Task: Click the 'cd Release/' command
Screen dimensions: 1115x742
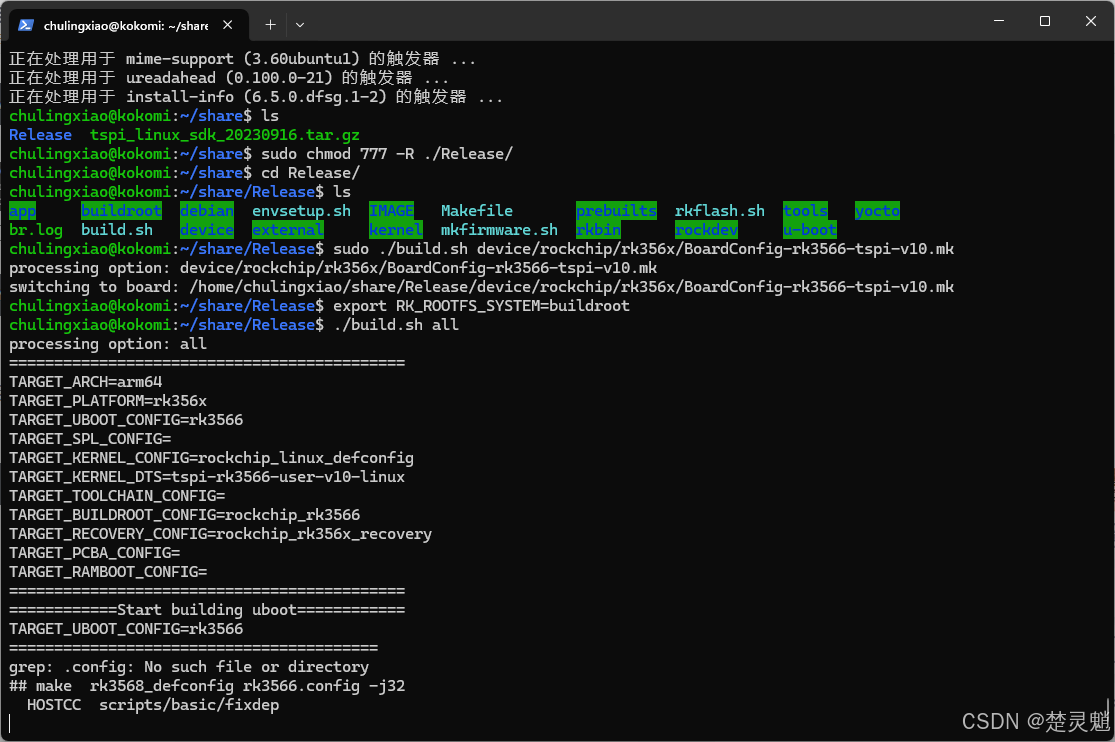Action: (311, 173)
